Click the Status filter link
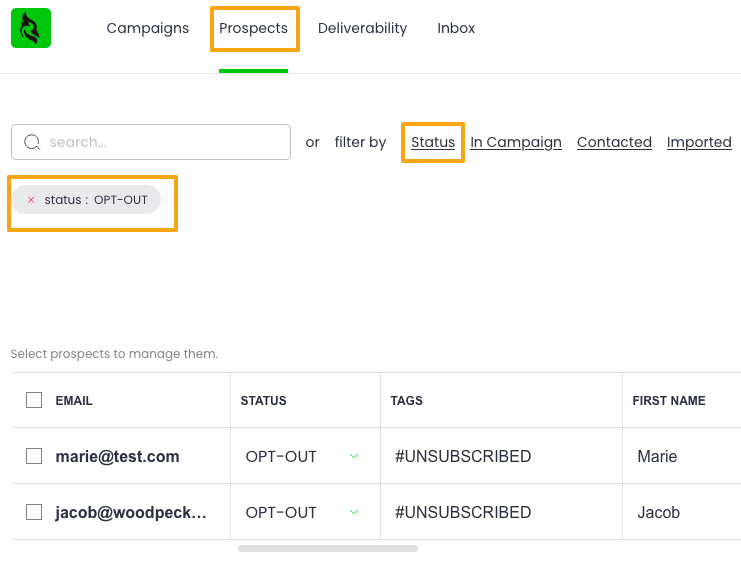The height and width of the screenshot is (570, 741). click(433, 142)
